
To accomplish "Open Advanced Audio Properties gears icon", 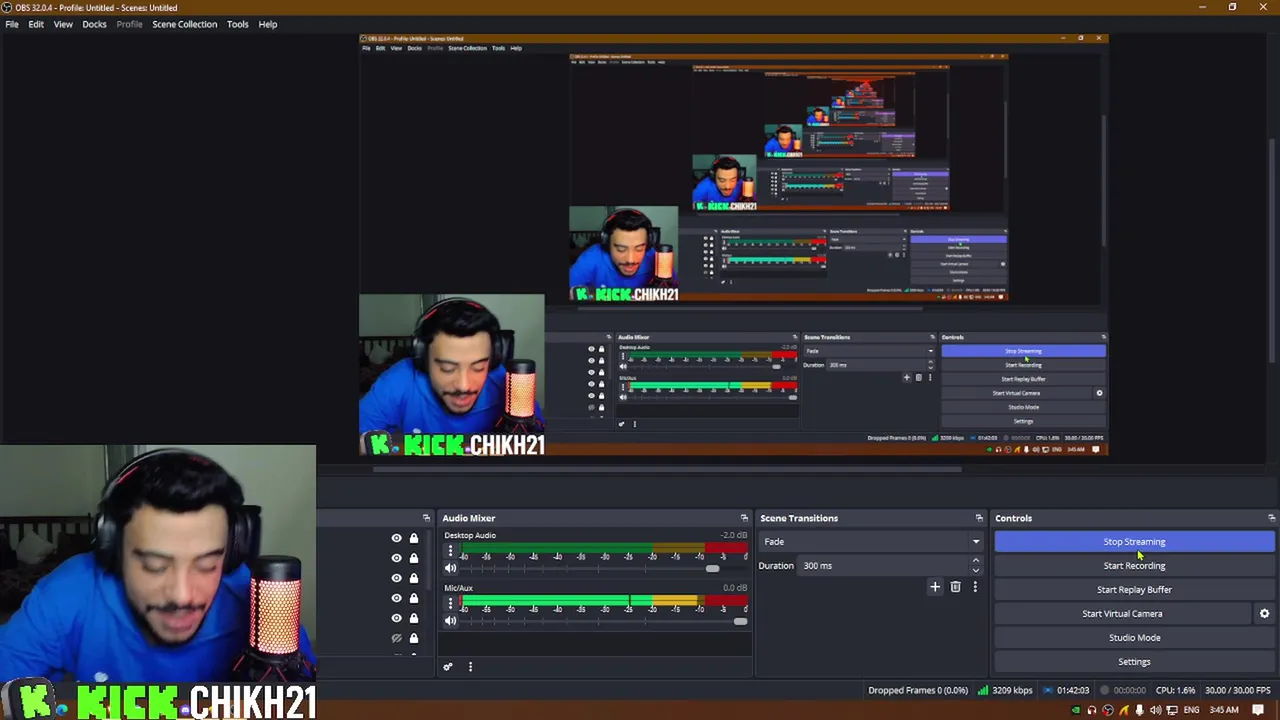I will tap(448, 667).
